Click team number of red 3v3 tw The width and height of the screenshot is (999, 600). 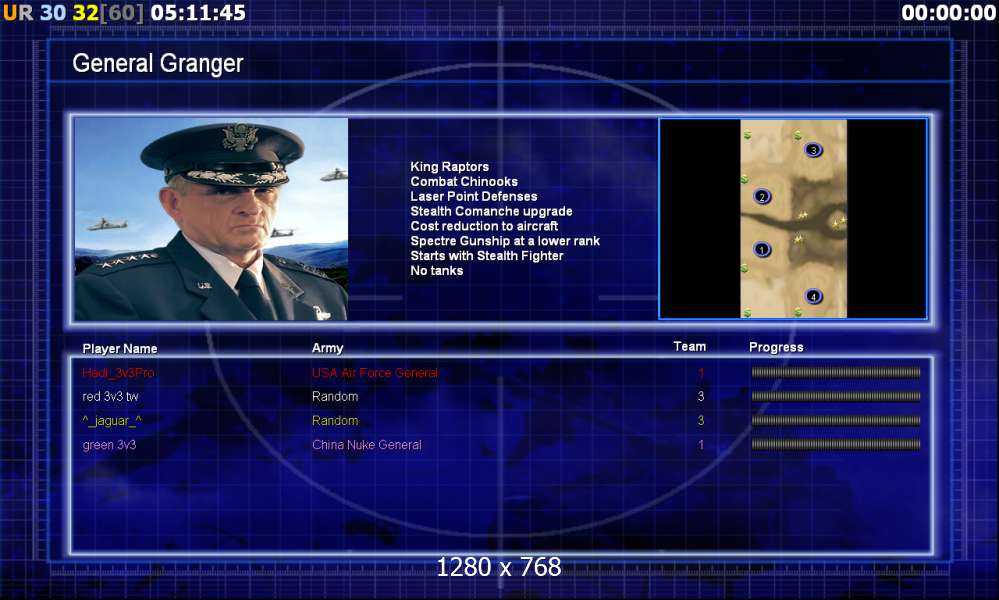pos(701,396)
